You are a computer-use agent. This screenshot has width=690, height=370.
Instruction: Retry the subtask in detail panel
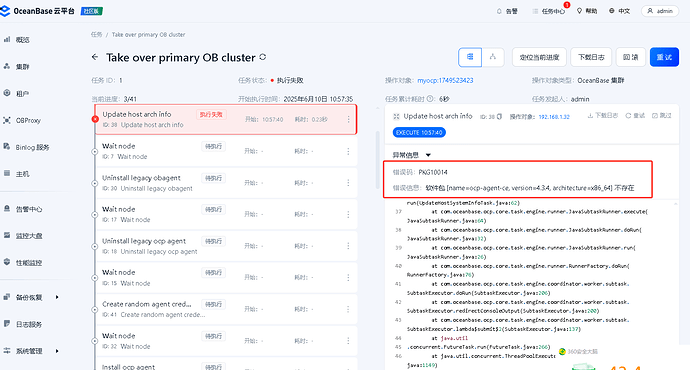click(x=635, y=116)
